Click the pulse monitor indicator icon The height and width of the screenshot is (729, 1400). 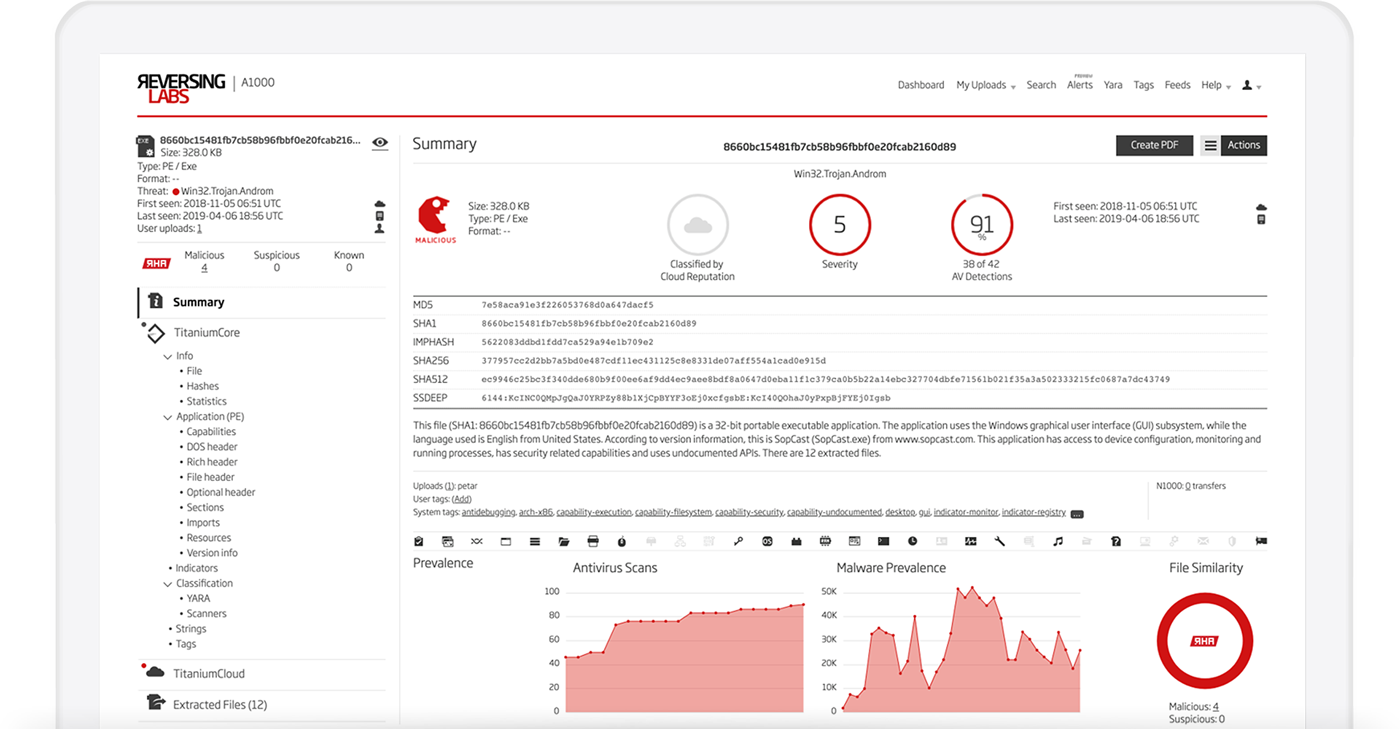click(970, 541)
